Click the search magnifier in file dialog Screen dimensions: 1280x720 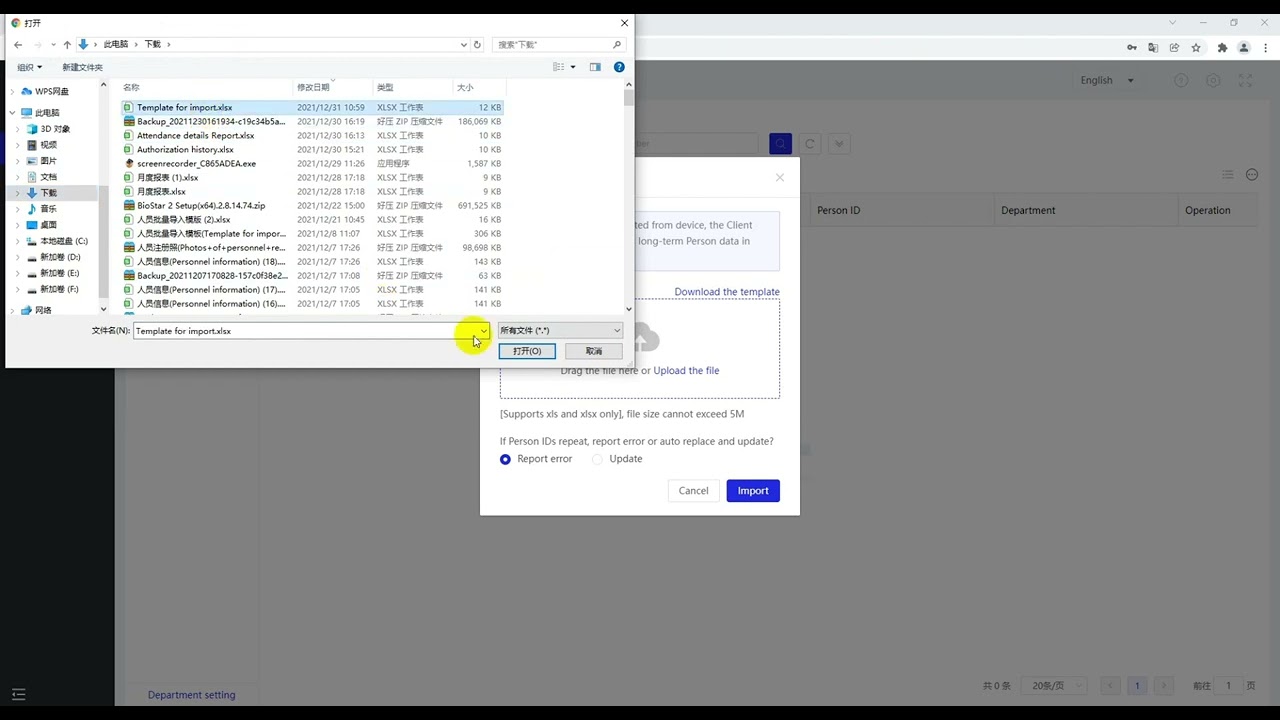618,44
